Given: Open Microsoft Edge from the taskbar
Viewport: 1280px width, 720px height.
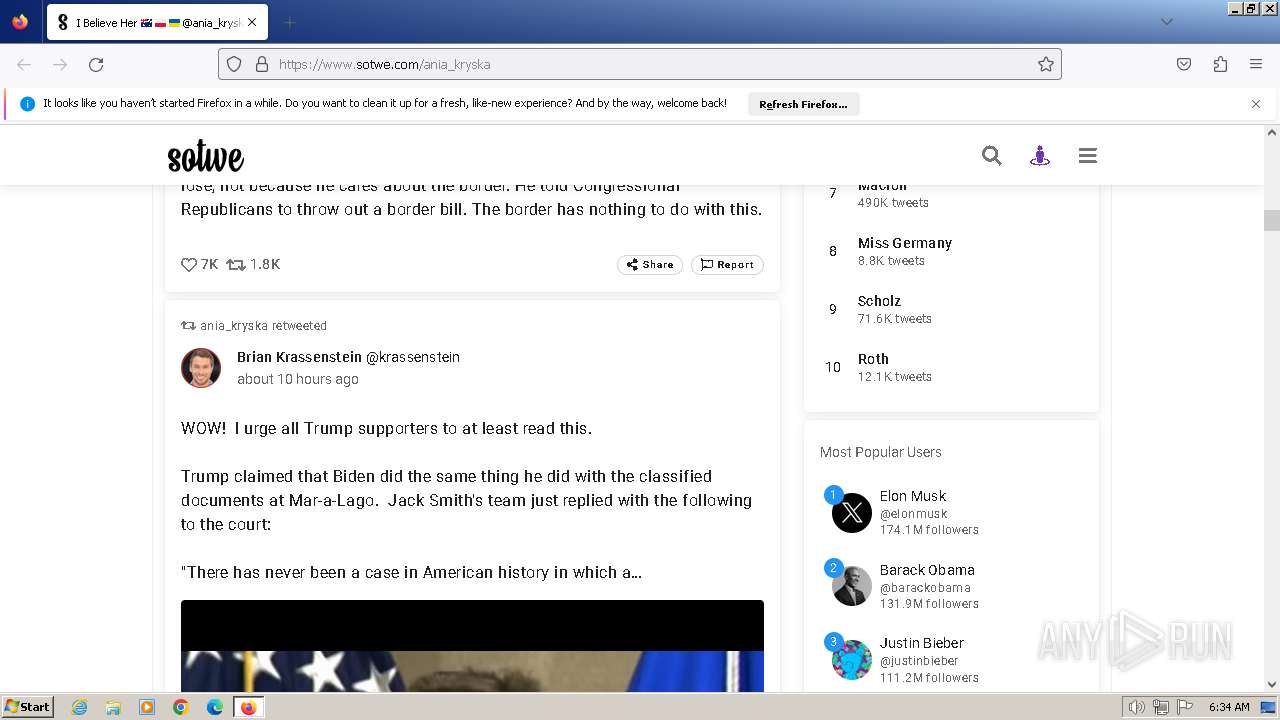Looking at the screenshot, I should 214,707.
